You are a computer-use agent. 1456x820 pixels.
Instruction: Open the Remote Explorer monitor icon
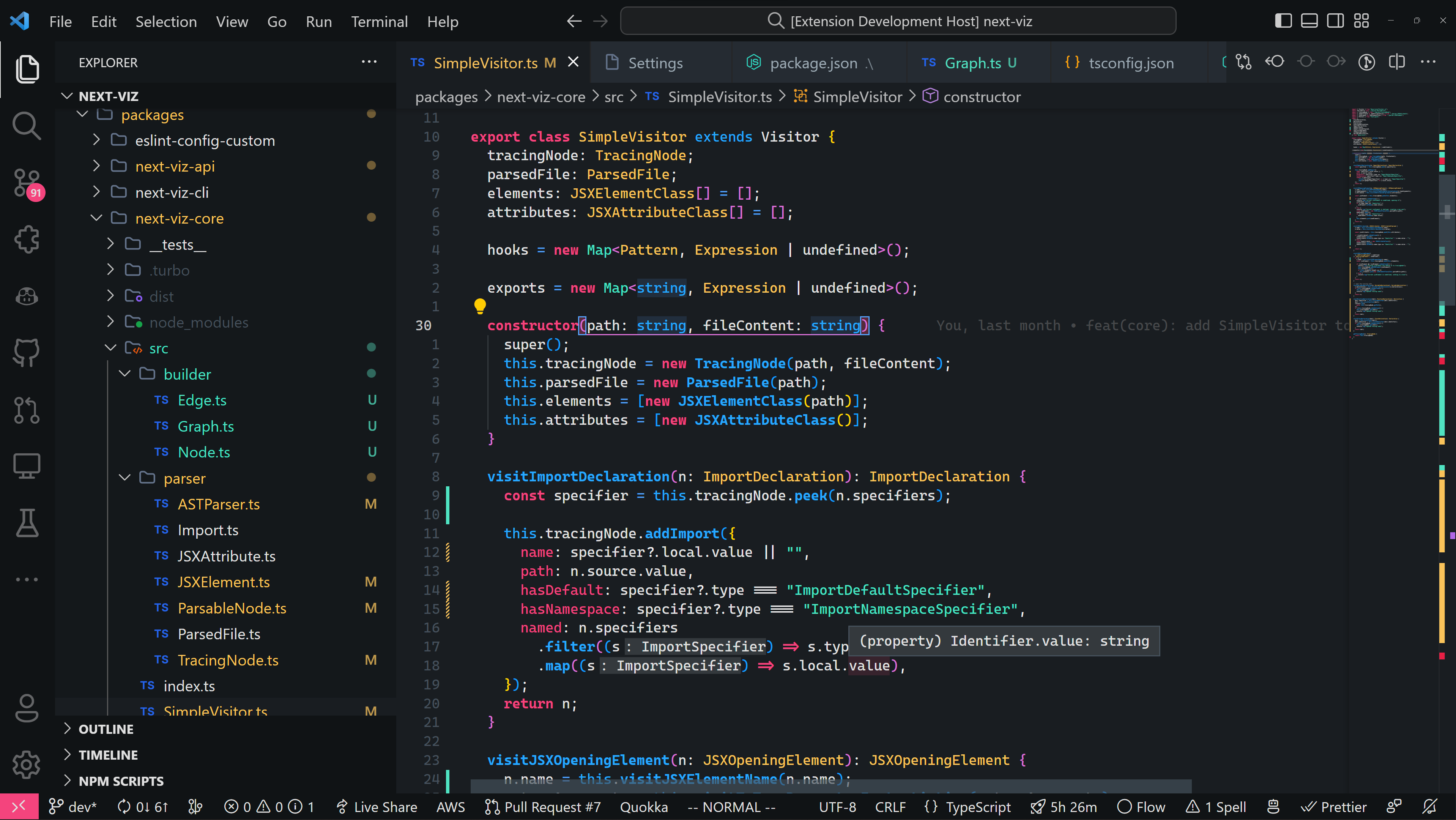[x=27, y=466]
